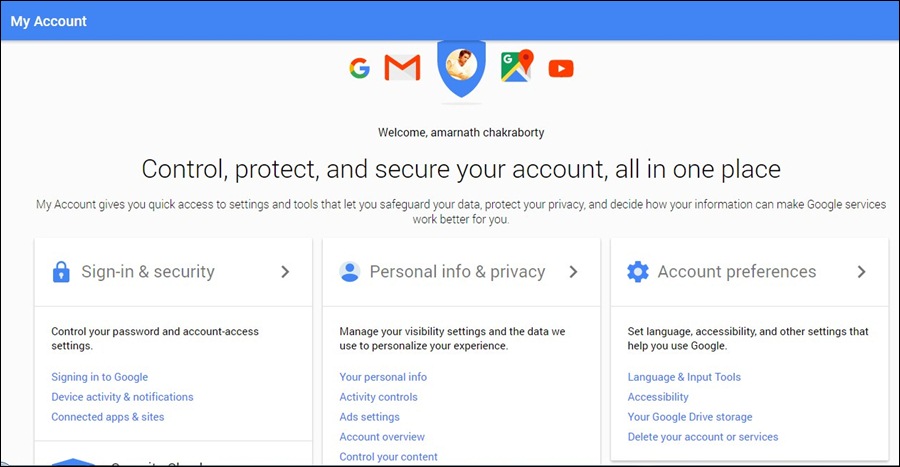Open the Google Maps icon
The image size is (900, 467).
pos(517,66)
